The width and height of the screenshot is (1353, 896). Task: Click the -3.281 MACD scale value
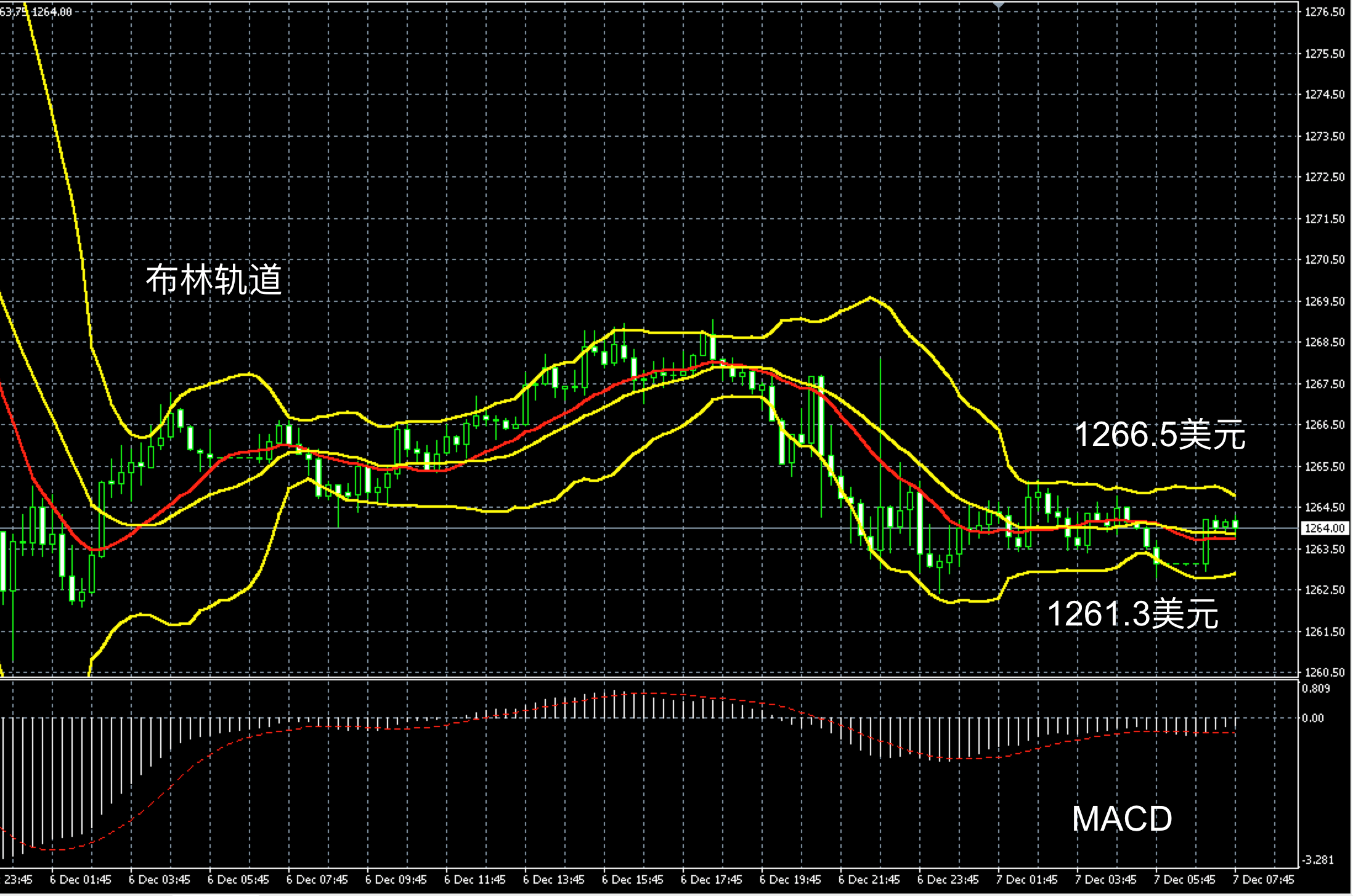click(1318, 860)
